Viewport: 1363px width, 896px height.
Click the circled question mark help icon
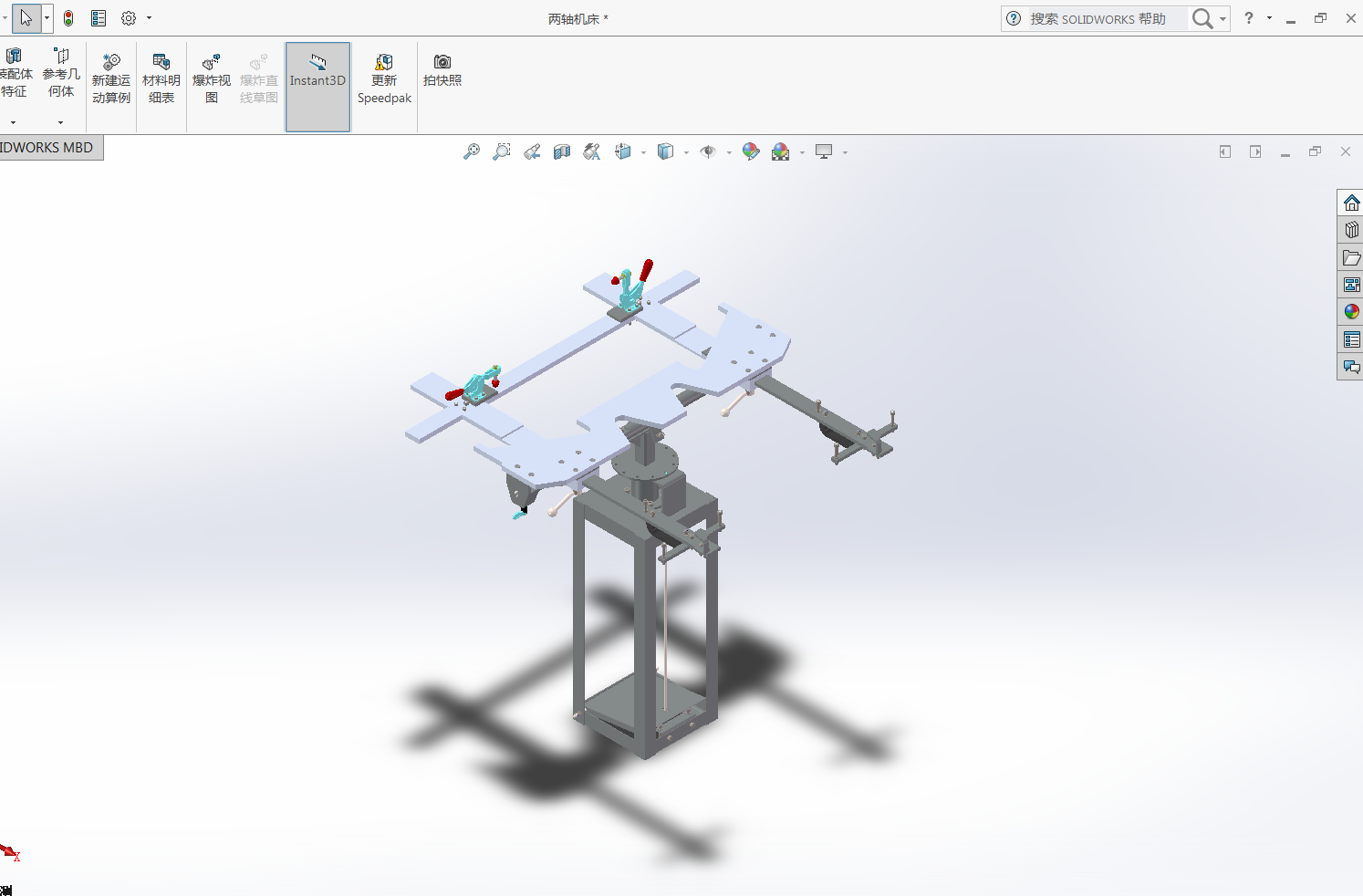click(x=1014, y=18)
